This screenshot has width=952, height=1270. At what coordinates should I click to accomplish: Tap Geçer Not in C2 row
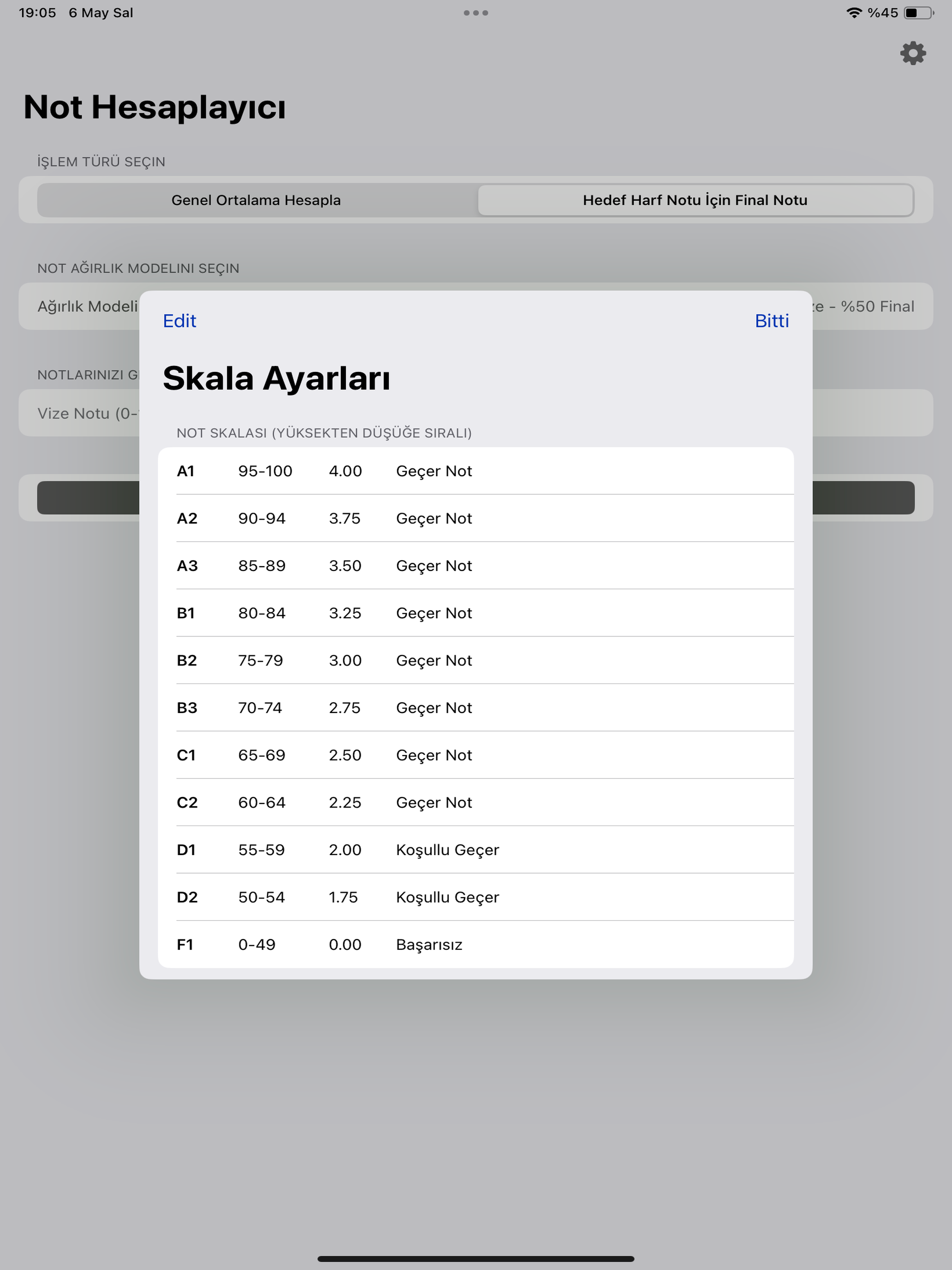coord(434,803)
